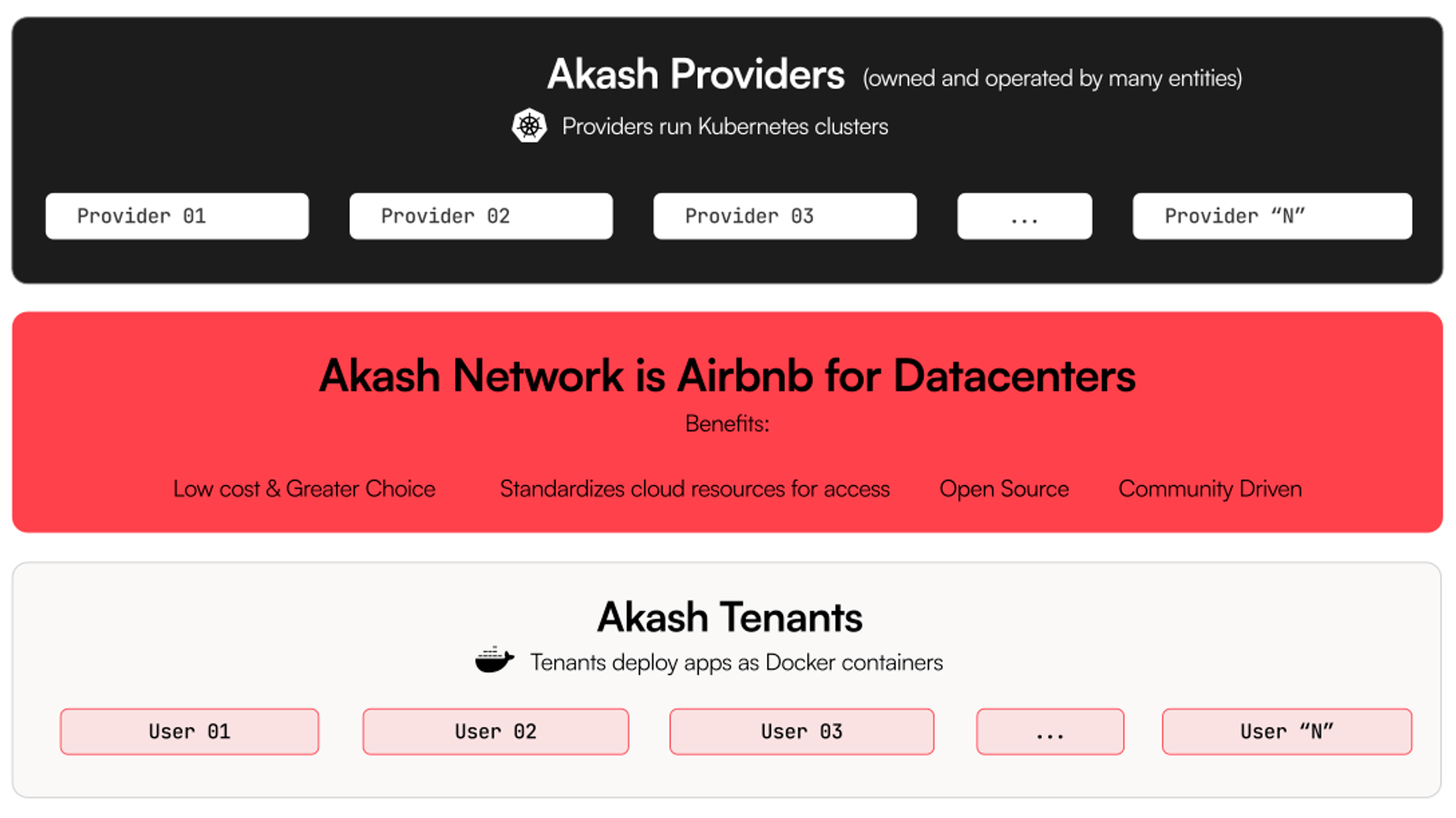Image resolution: width=1456 pixels, height=818 pixels.
Task: Click Providers run Kubernetes clusters text
Action: click(725, 126)
